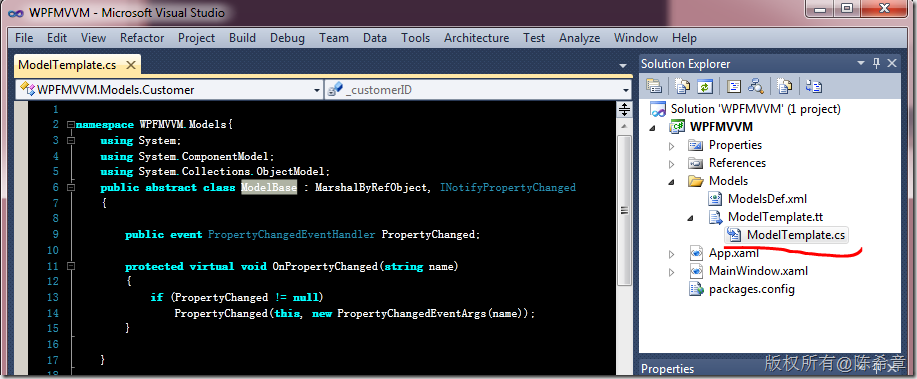
Task: Collapse the Models folder arrow
Action: 671,182
